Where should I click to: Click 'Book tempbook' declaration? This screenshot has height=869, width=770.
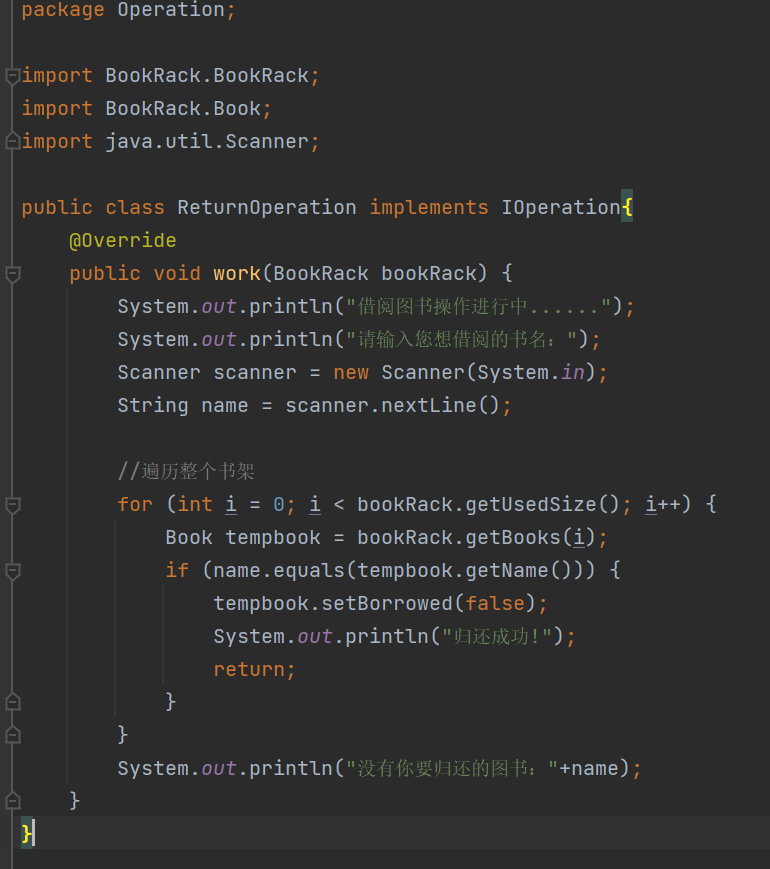point(243,538)
